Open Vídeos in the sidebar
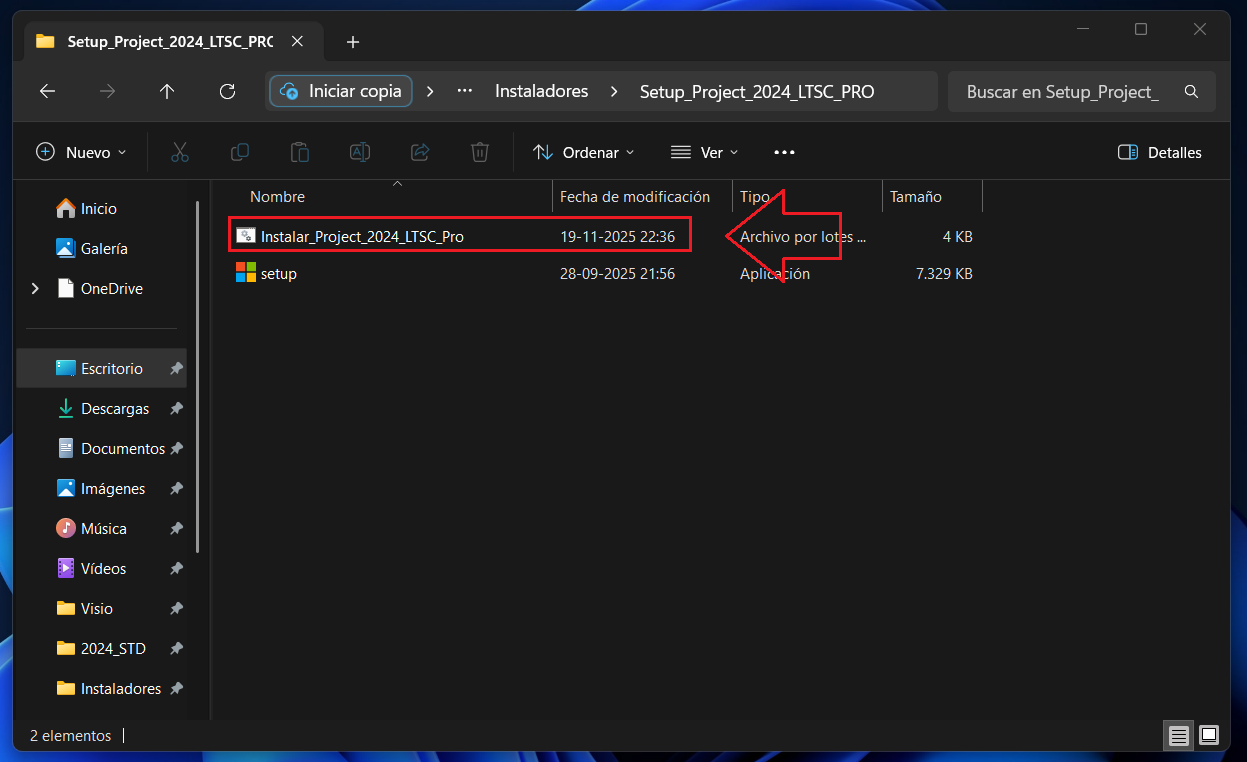 coord(102,569)
